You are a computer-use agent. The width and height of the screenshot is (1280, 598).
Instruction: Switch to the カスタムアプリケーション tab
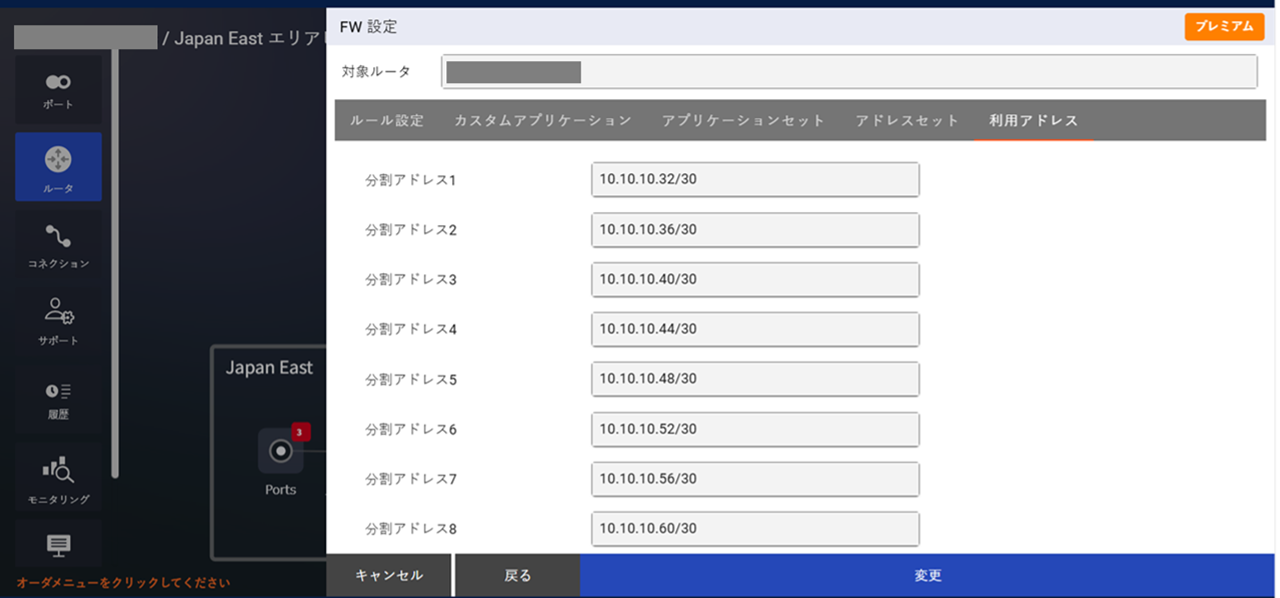(543, 120)
